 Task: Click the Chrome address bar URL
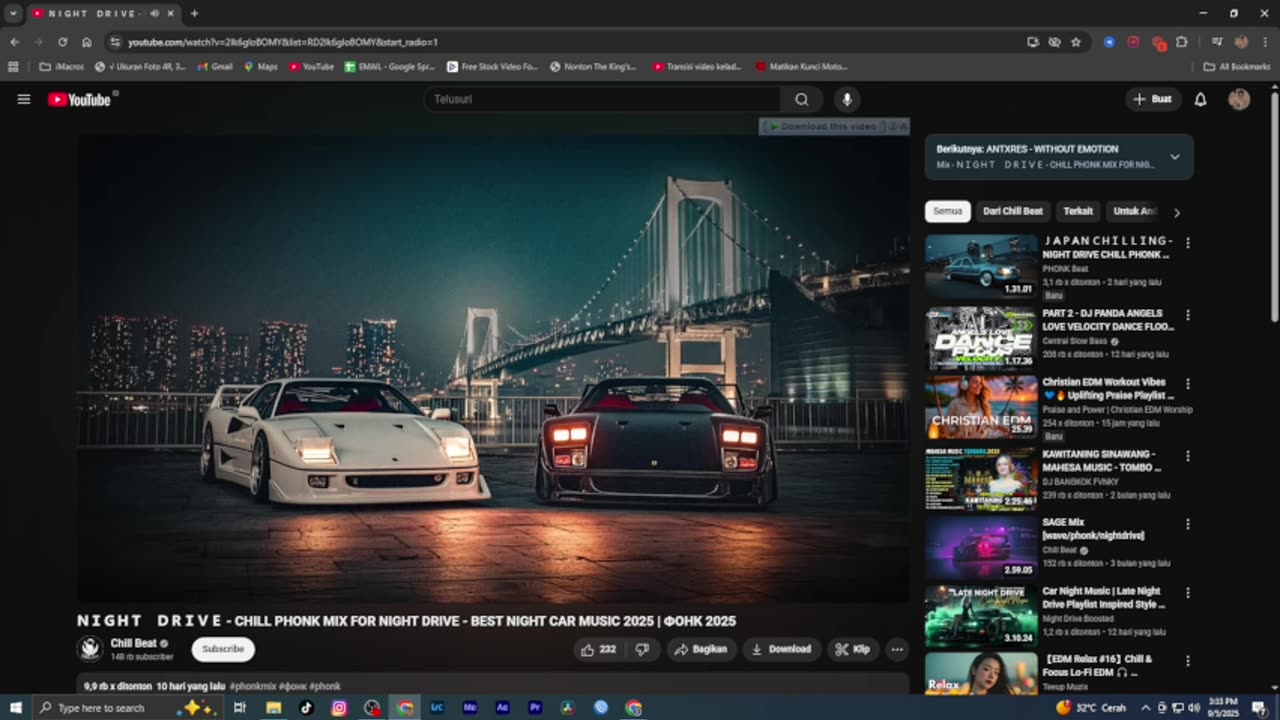point(283,42)
